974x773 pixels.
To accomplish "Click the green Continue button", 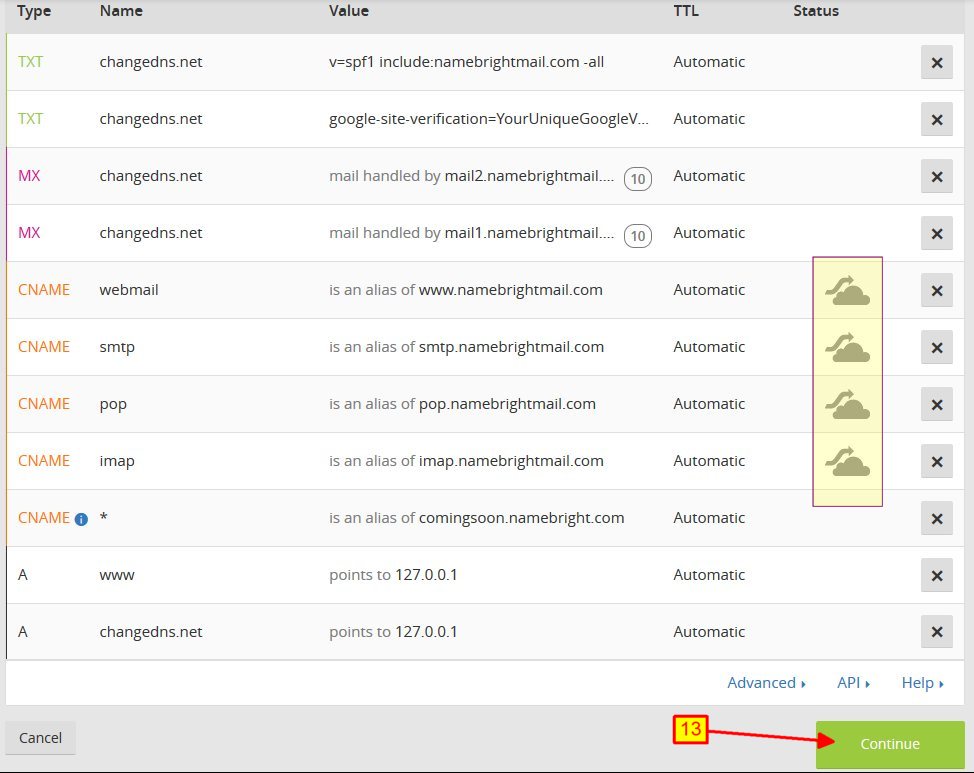I will click(x=889, y=744).
